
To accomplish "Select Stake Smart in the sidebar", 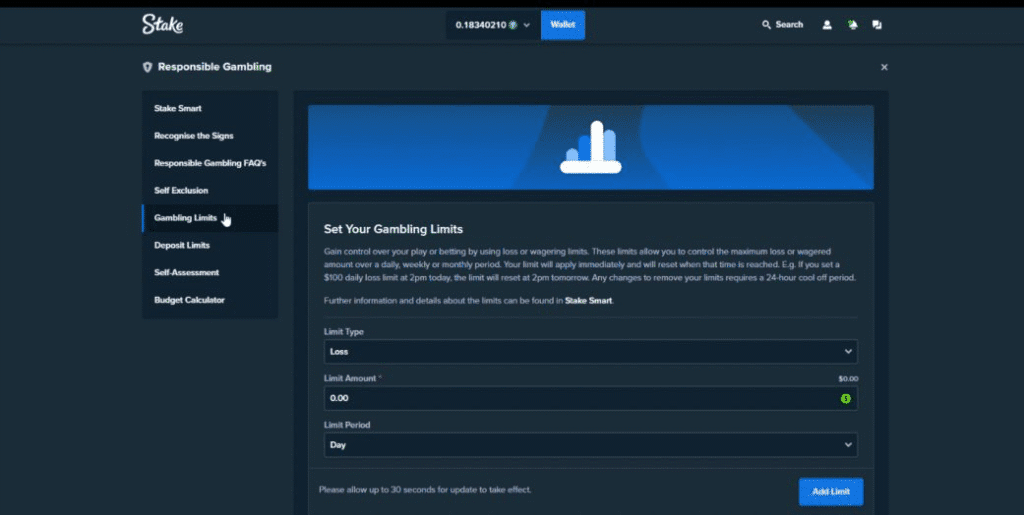I will click(178, 108).
